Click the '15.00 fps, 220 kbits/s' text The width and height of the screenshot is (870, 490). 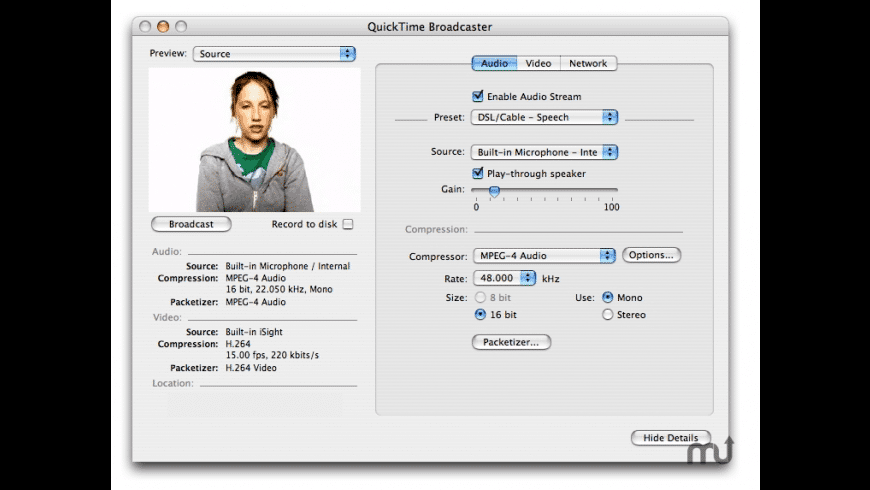tap(272, 355)
